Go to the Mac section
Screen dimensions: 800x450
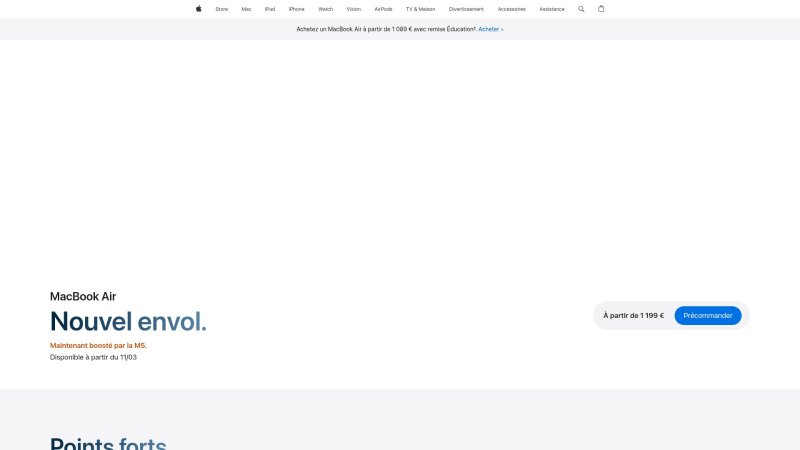tap(246, 9)
